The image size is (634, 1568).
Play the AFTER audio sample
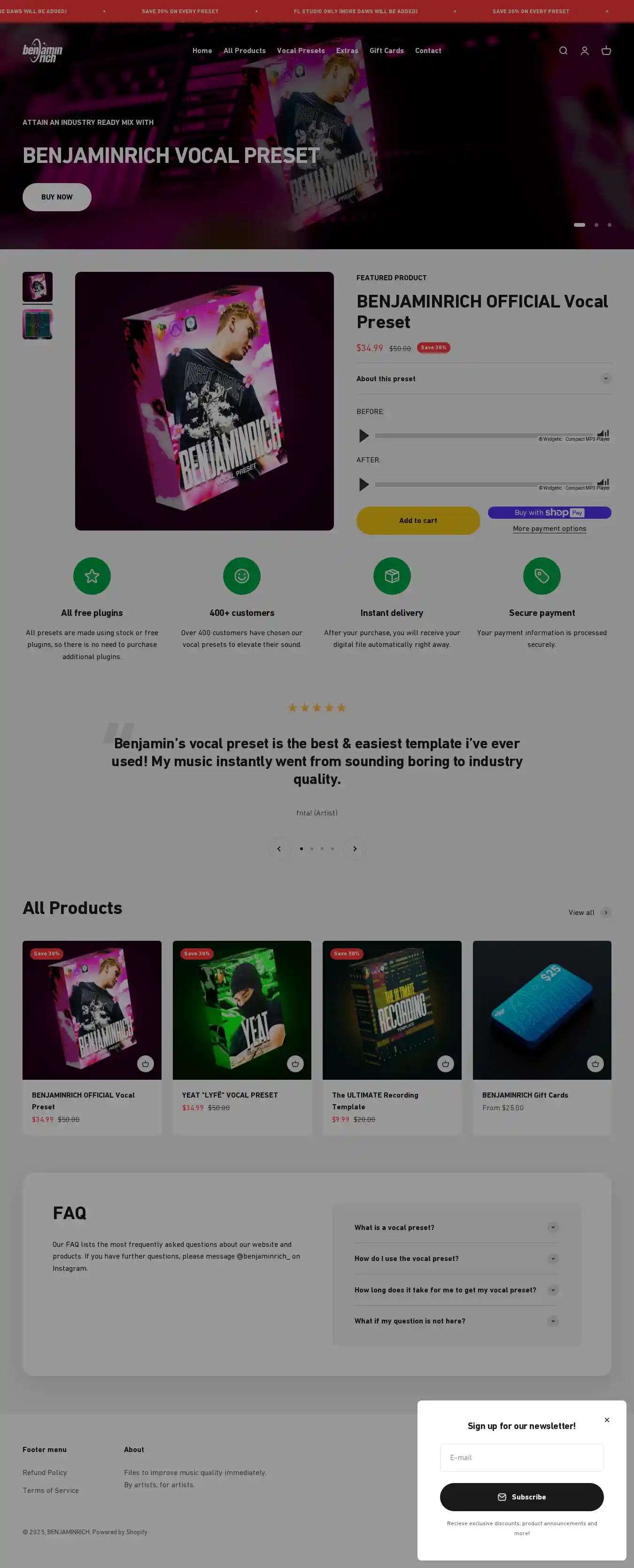click(364, 484)
